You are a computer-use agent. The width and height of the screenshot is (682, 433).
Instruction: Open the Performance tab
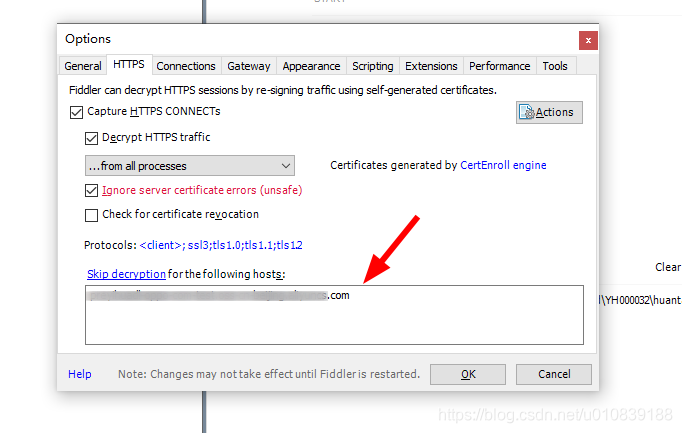pos(500,66)
